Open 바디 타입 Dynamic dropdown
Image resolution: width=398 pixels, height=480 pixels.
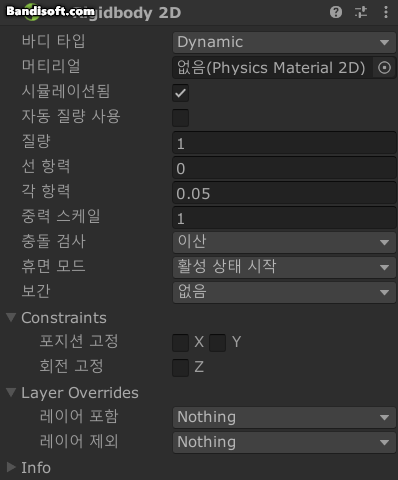[284, 42]
